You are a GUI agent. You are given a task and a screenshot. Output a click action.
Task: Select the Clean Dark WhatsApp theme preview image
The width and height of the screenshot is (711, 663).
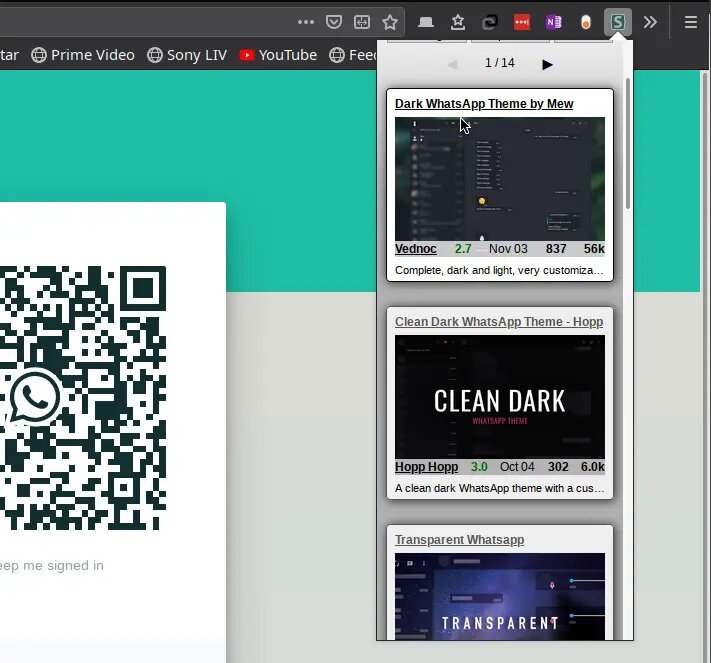[x=499, y=397]
